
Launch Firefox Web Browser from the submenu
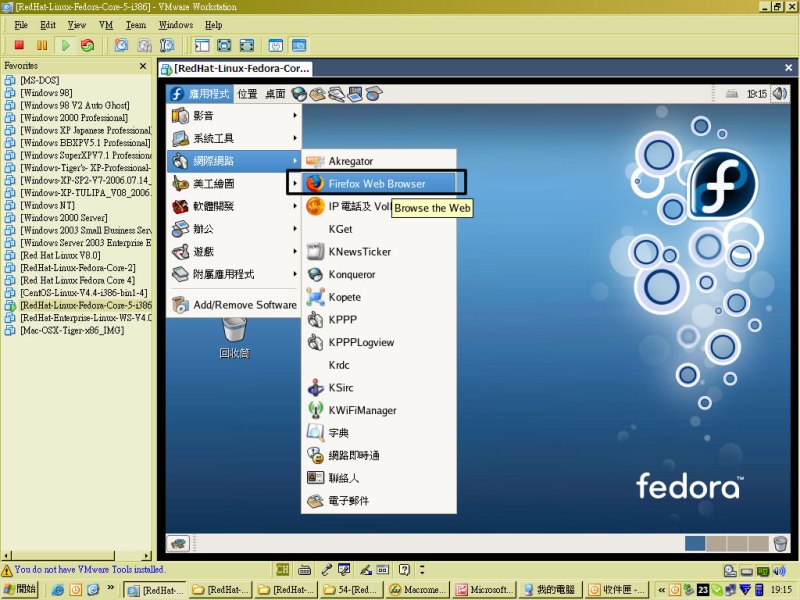point(379,184)
